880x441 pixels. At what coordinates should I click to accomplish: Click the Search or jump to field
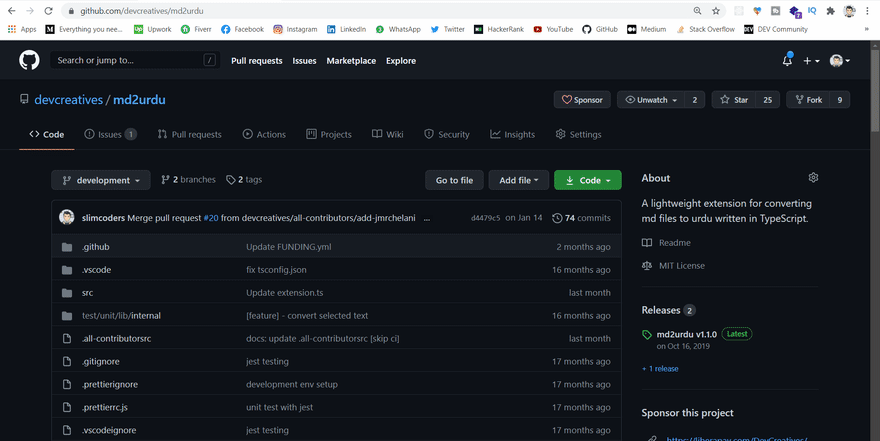coord(135,60)
